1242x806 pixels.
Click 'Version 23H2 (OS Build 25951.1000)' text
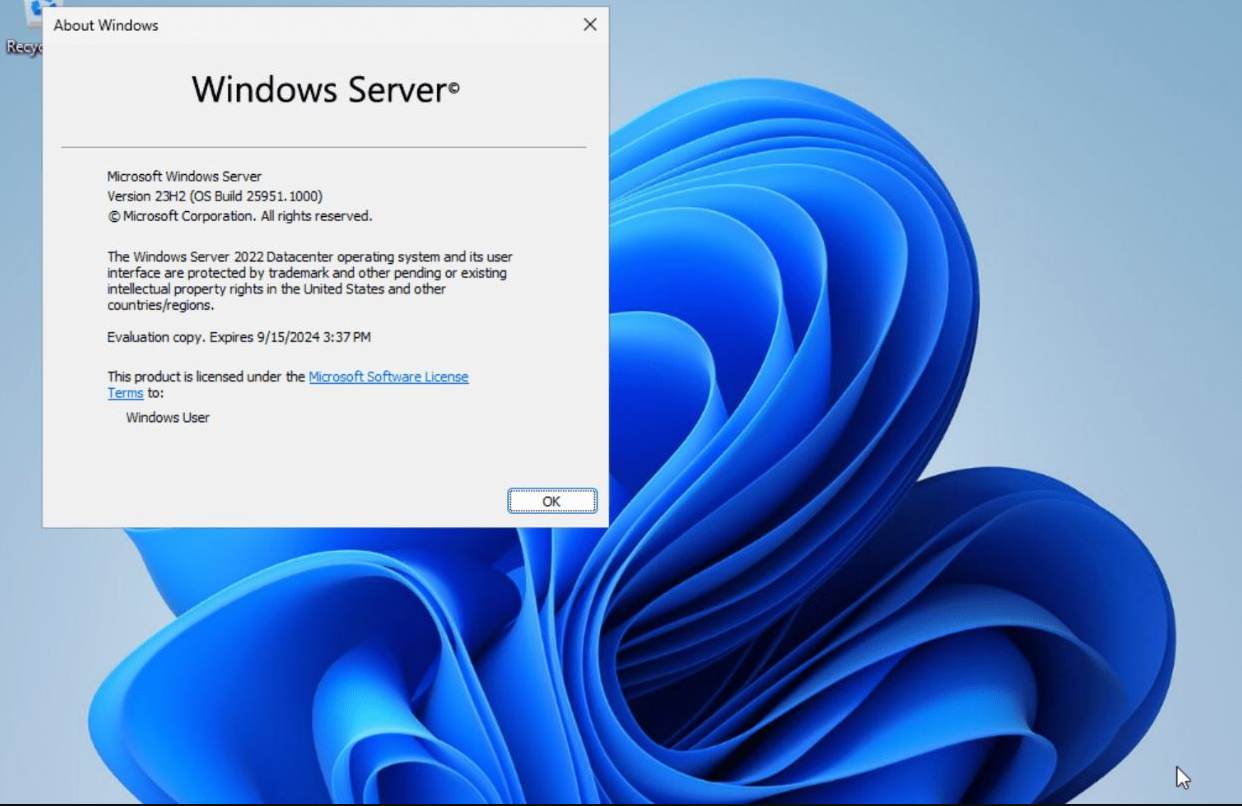coord(215,196)
